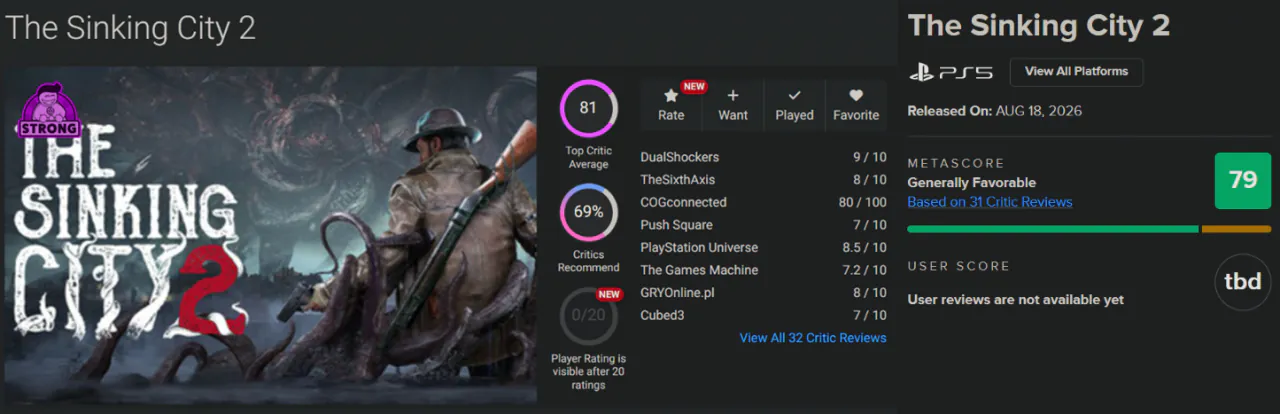
Task: Click the 8.5 / 10 PlayStation Universe score
Action: (x=862, y=248)
